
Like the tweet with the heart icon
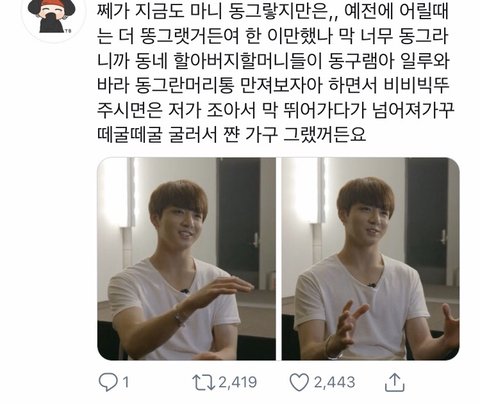[x=299, y=382]
